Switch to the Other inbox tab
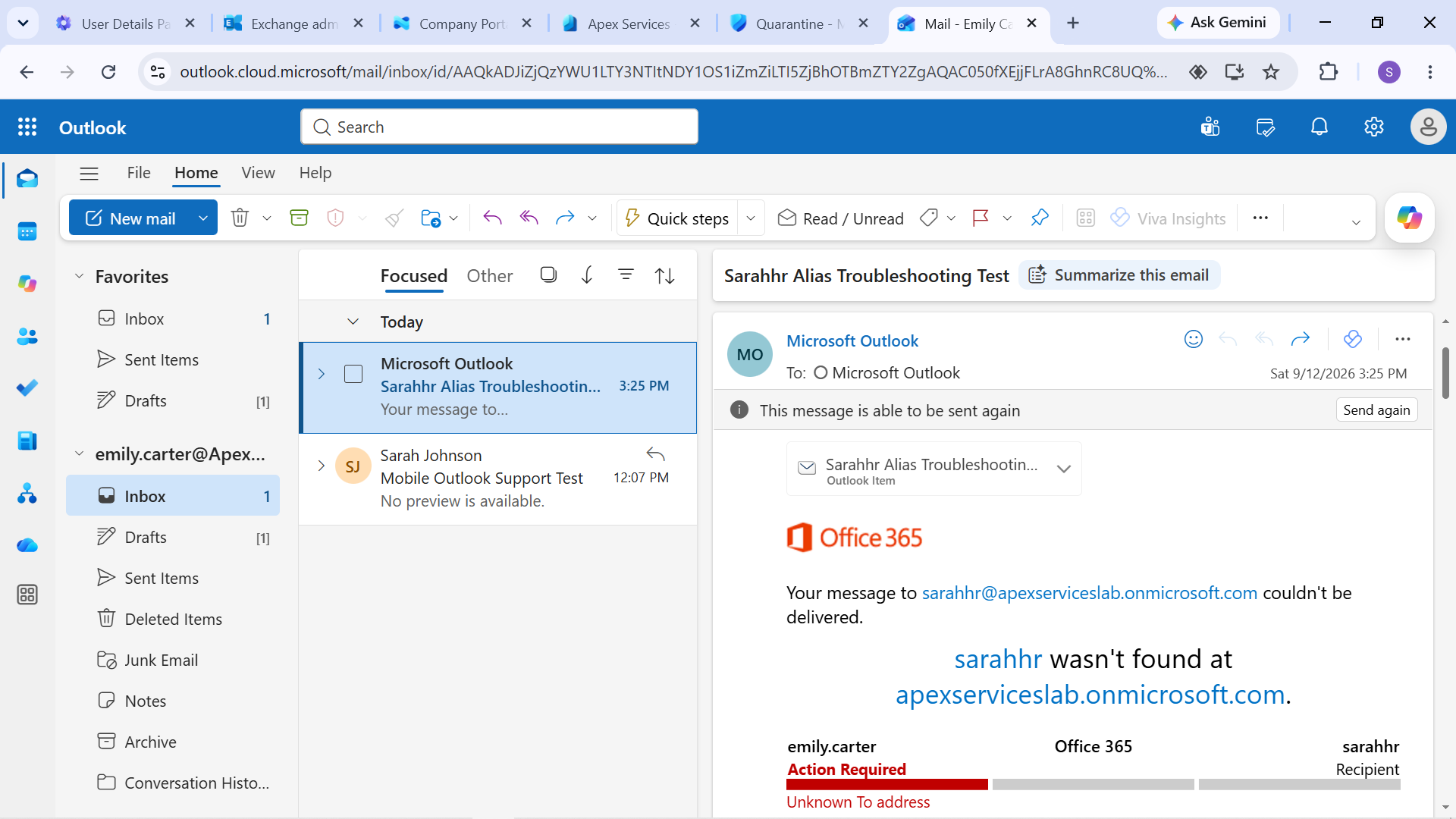The width and height of the screenshot is (1456, 819). (x=490, y=276)
